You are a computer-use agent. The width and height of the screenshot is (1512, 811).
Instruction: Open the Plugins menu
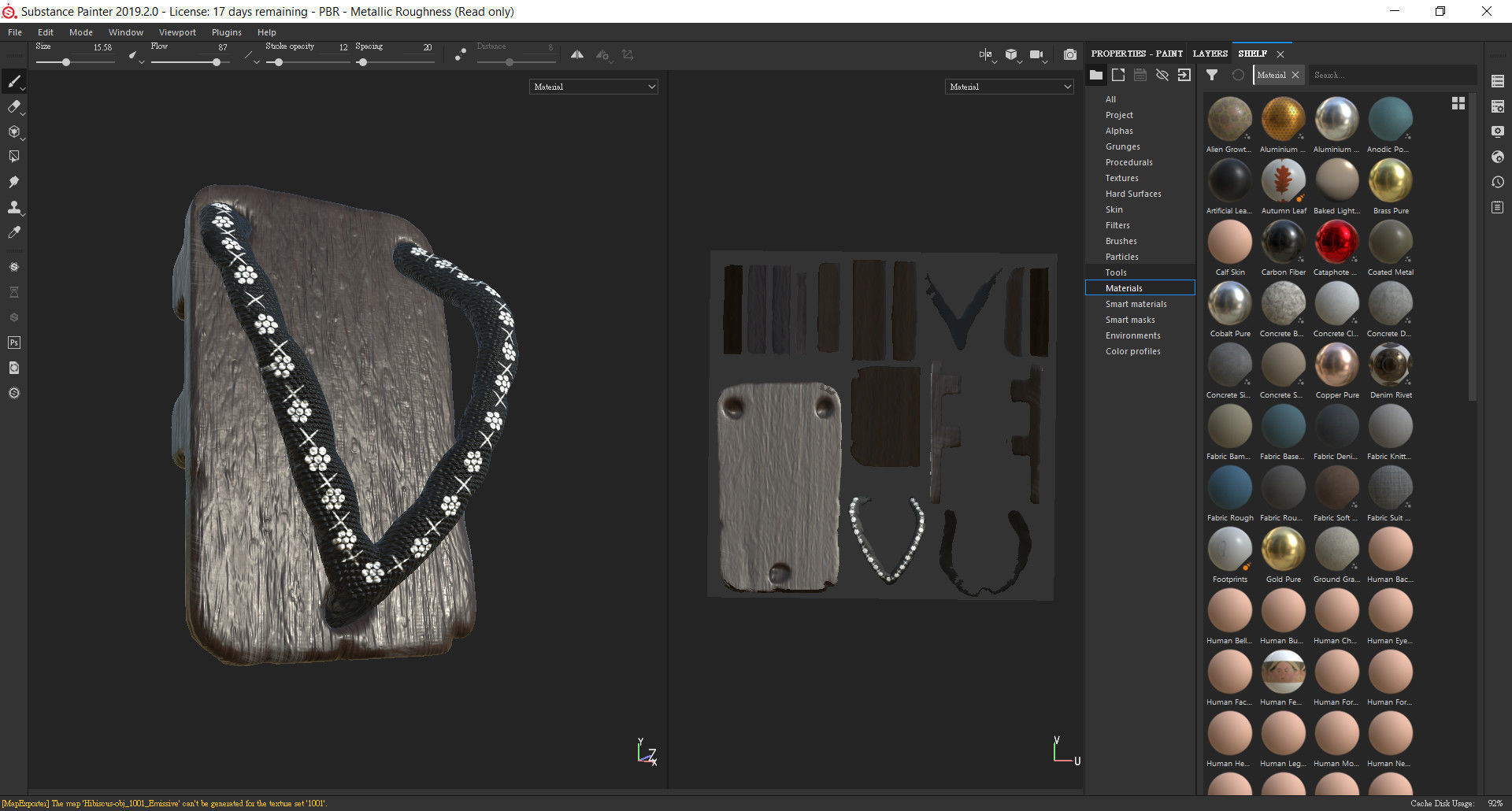tap(227, 32)
